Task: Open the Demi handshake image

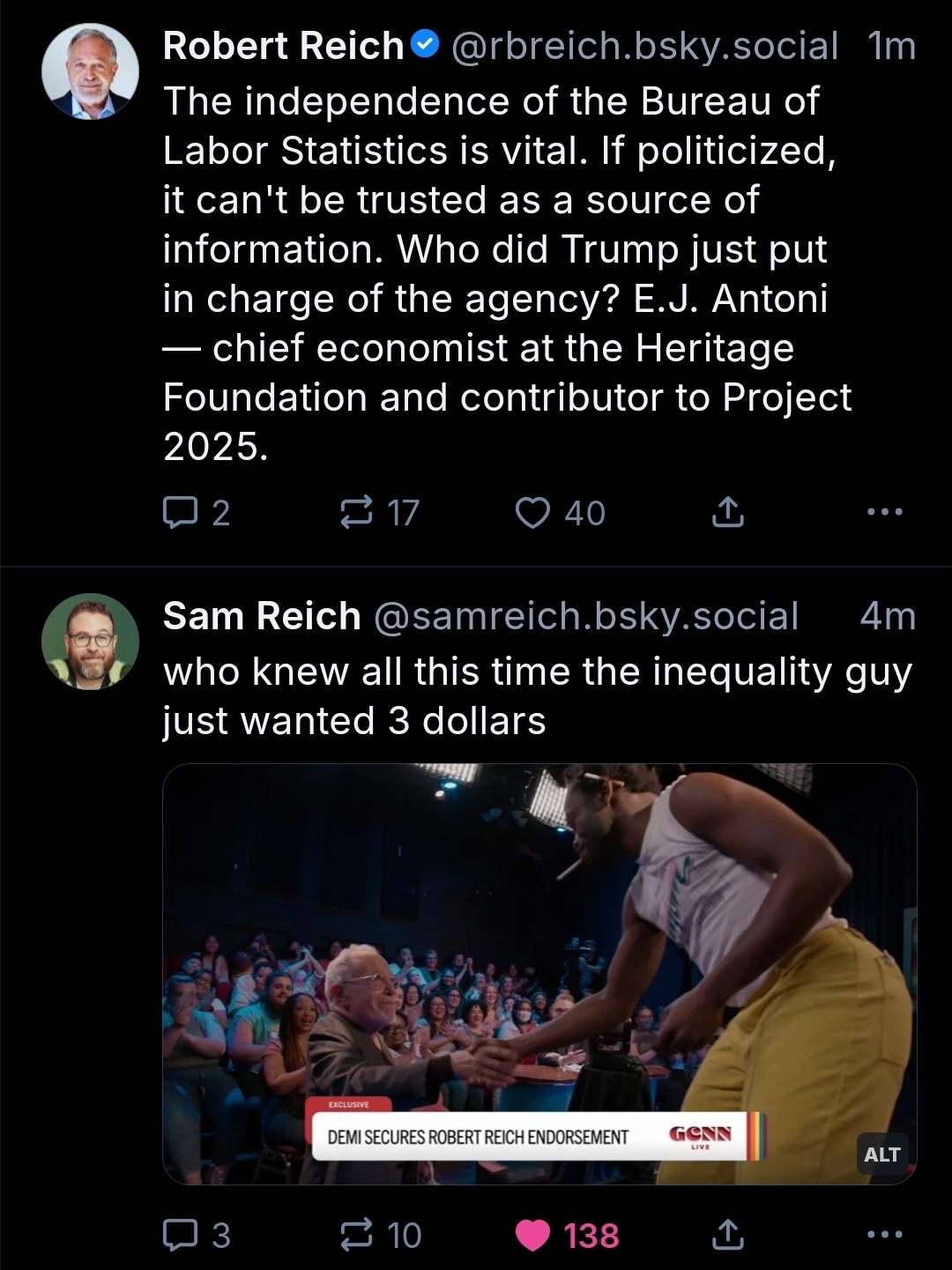Action: (x=539, y=952)
